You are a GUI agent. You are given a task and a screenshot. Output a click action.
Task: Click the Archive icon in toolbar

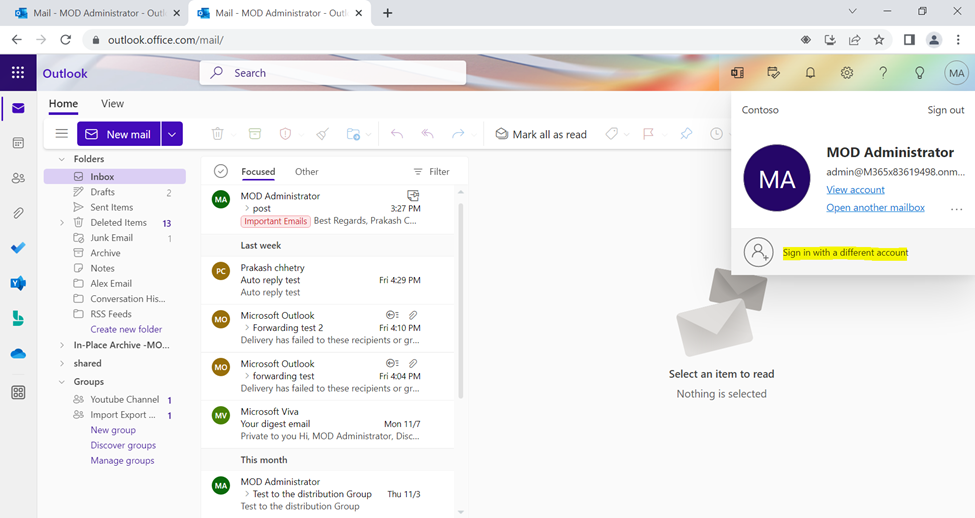[255, 134]
